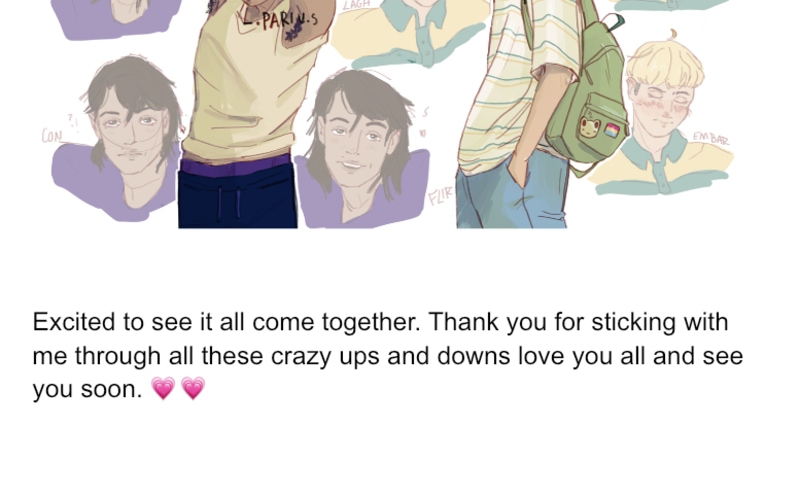The image size is (800, 494).
Task: Click the blushing blond character portrait
Action: click(663, 117)
